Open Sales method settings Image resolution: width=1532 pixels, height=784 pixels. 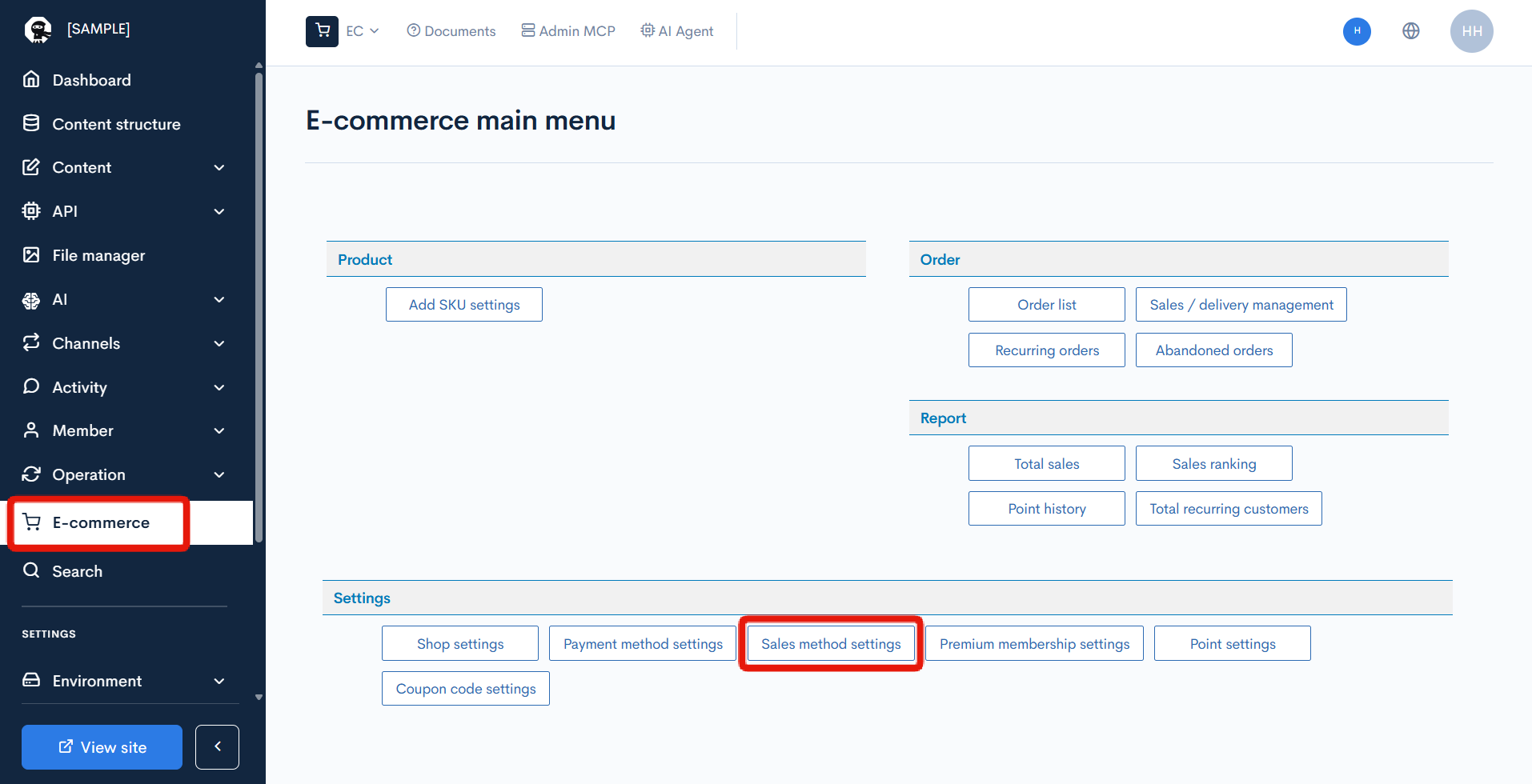831,643
